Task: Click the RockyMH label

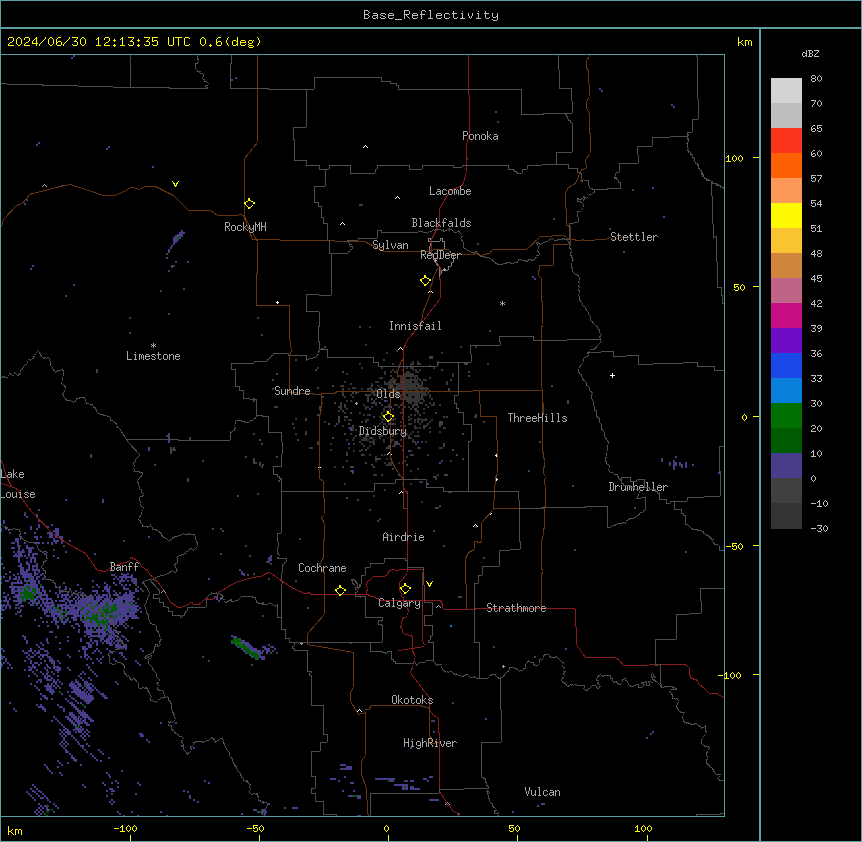Action: [245, 227]
